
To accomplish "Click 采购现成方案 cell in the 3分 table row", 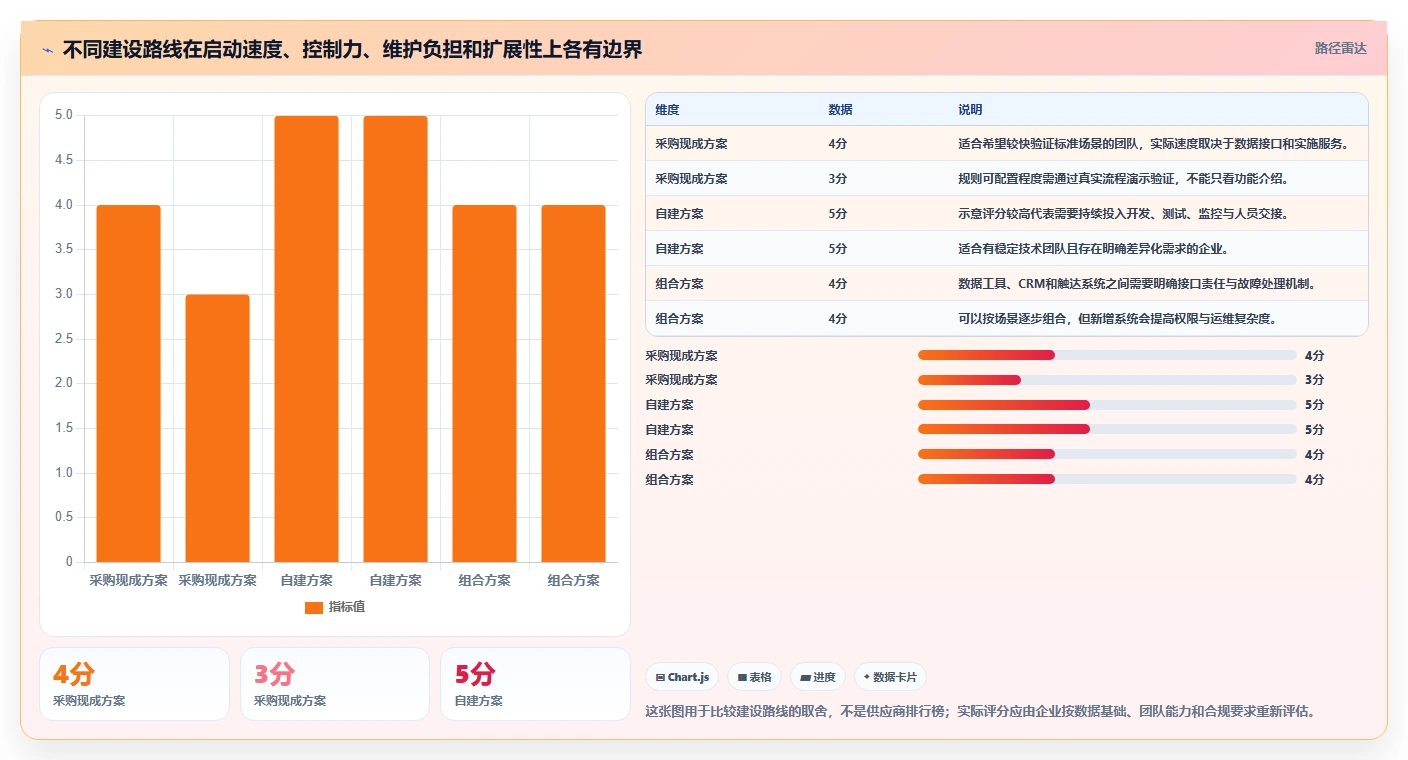I will [x=691, y=179].
